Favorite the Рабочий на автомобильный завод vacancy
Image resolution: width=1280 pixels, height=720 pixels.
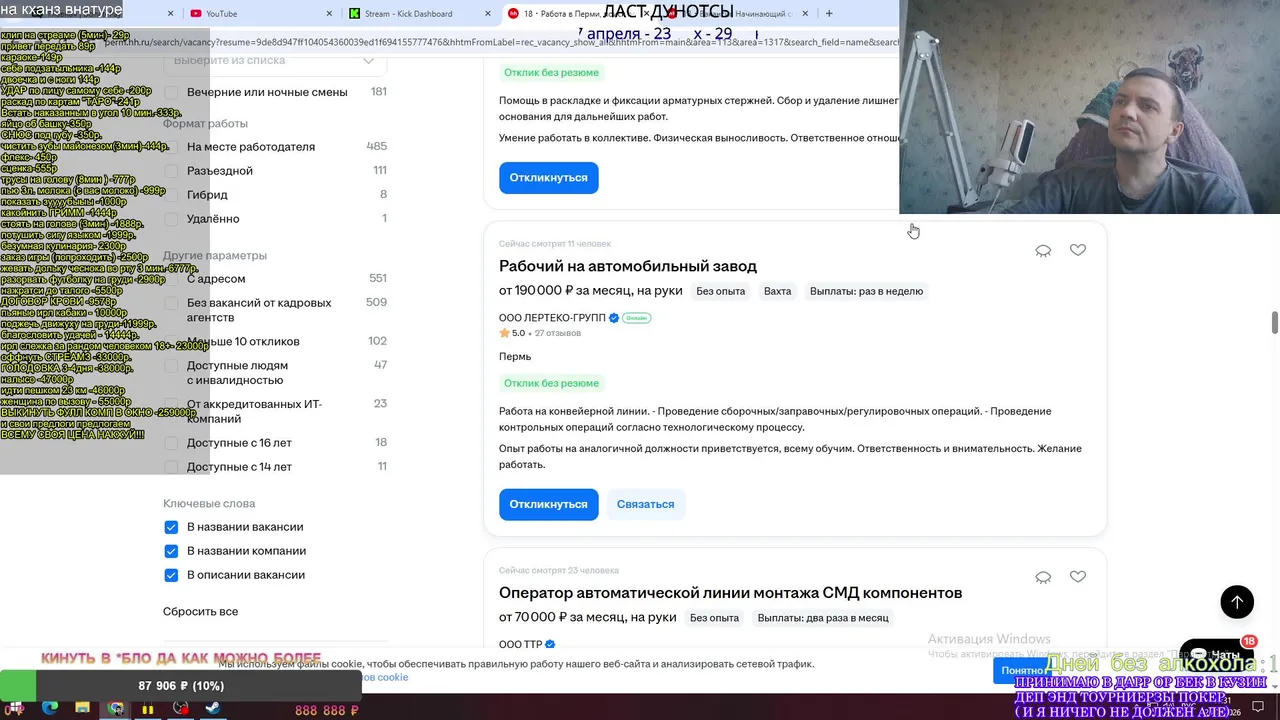click(x=1077, y=250)
